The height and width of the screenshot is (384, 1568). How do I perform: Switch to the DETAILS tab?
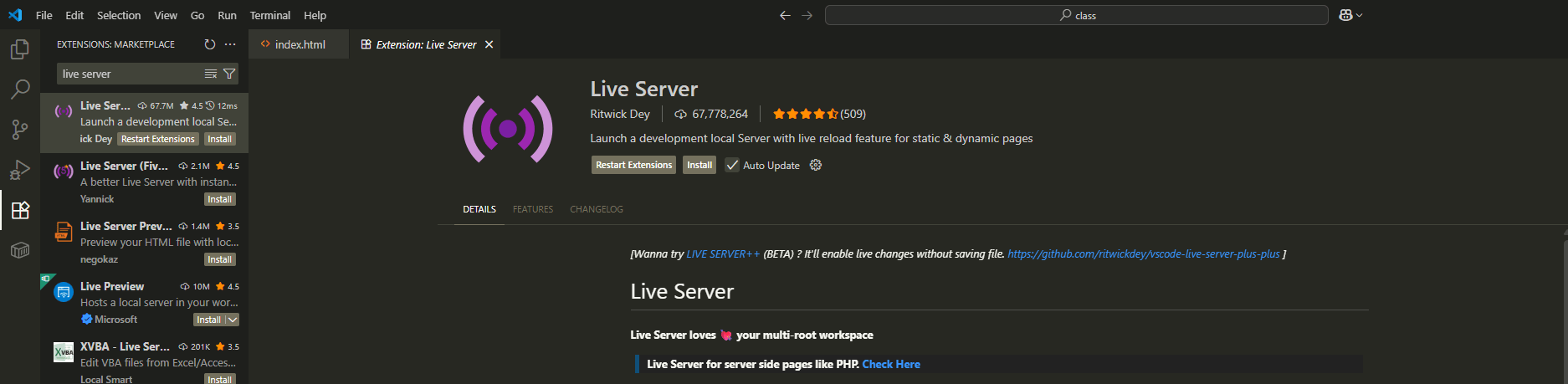[479, 209]
